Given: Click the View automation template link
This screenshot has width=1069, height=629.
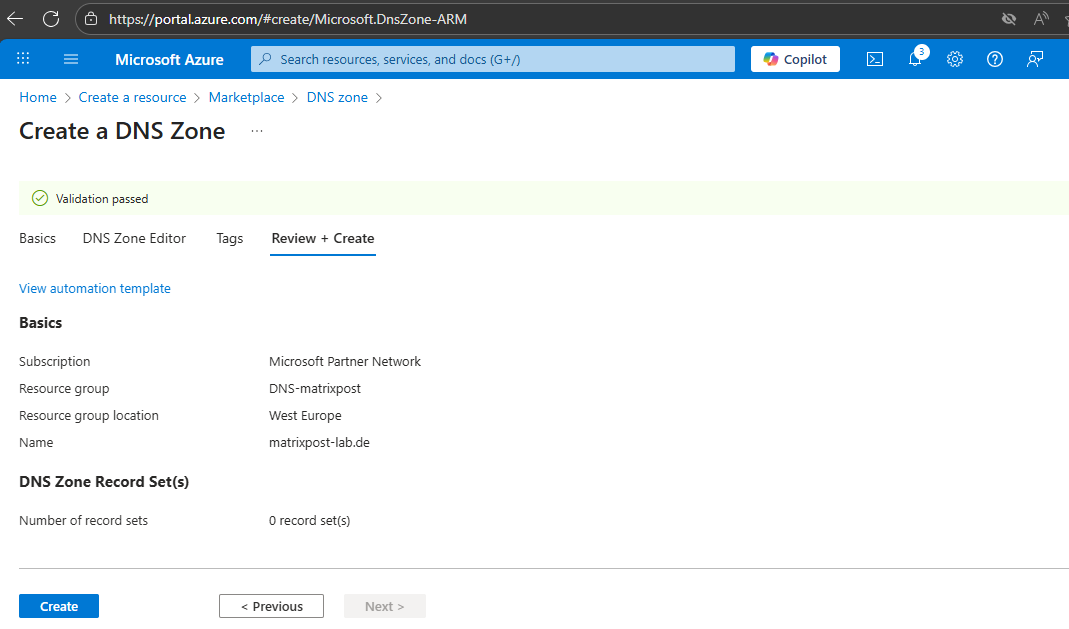Looking at the screenshot, I should click(x=95, y=288).
